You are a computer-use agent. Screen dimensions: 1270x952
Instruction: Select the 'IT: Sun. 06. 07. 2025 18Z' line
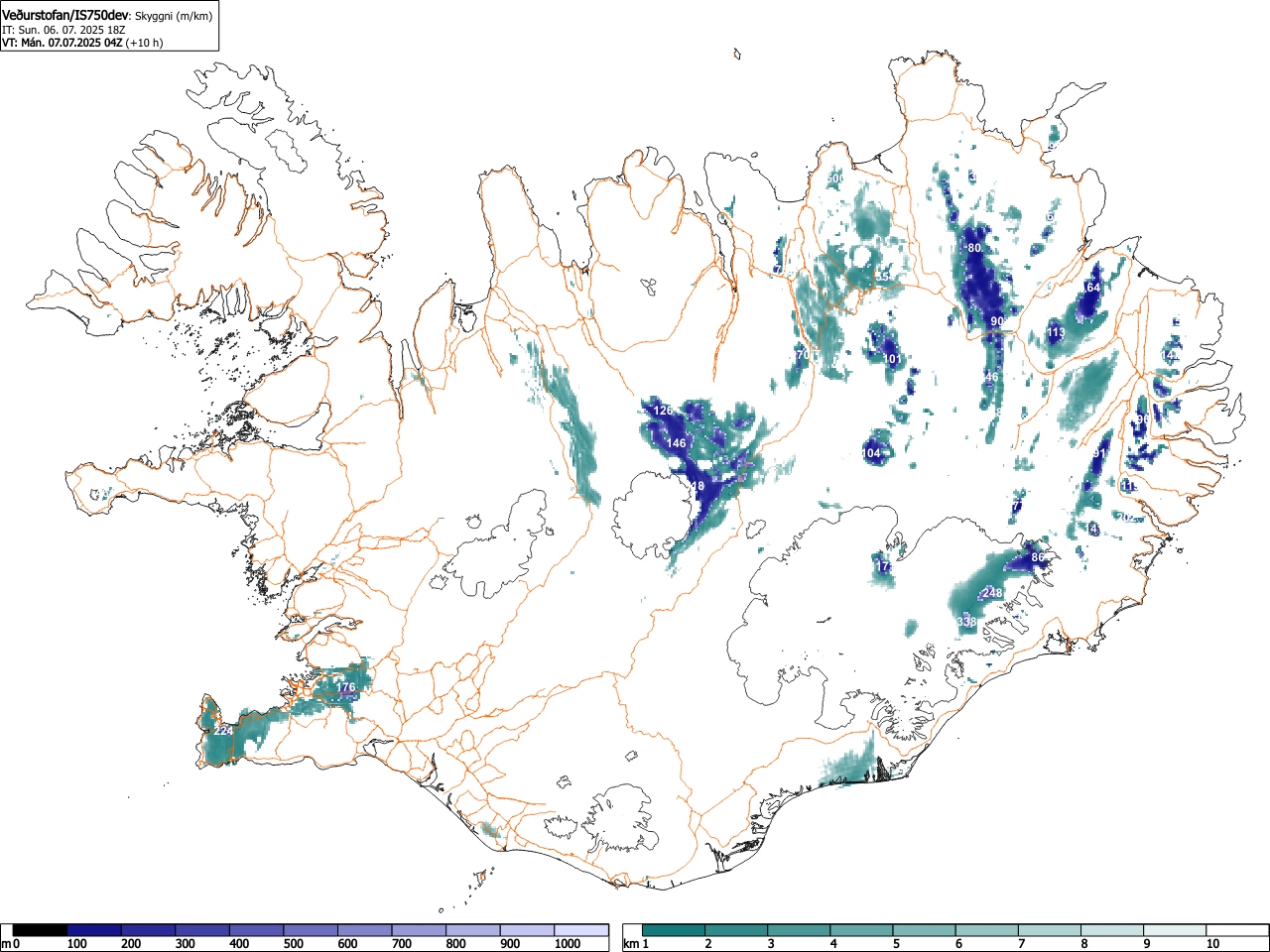[63, 30]
